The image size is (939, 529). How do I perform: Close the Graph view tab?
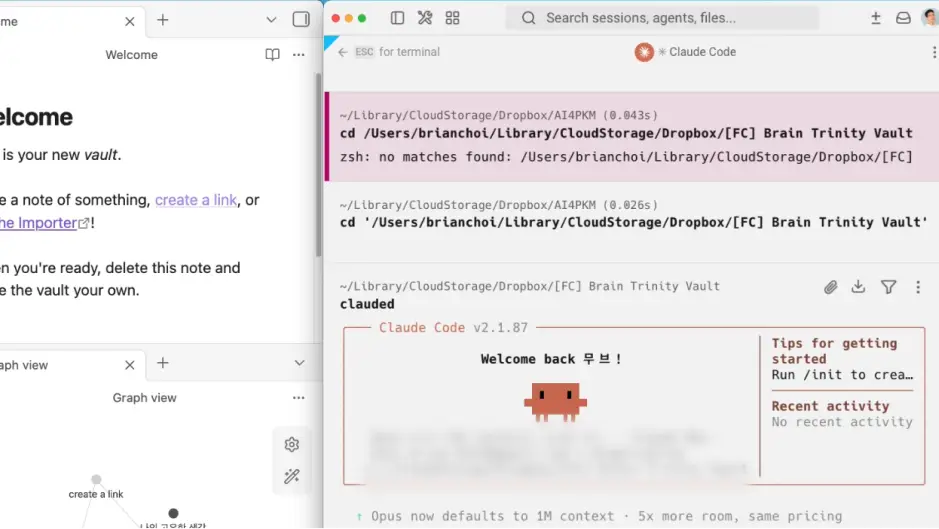point(129,365)
